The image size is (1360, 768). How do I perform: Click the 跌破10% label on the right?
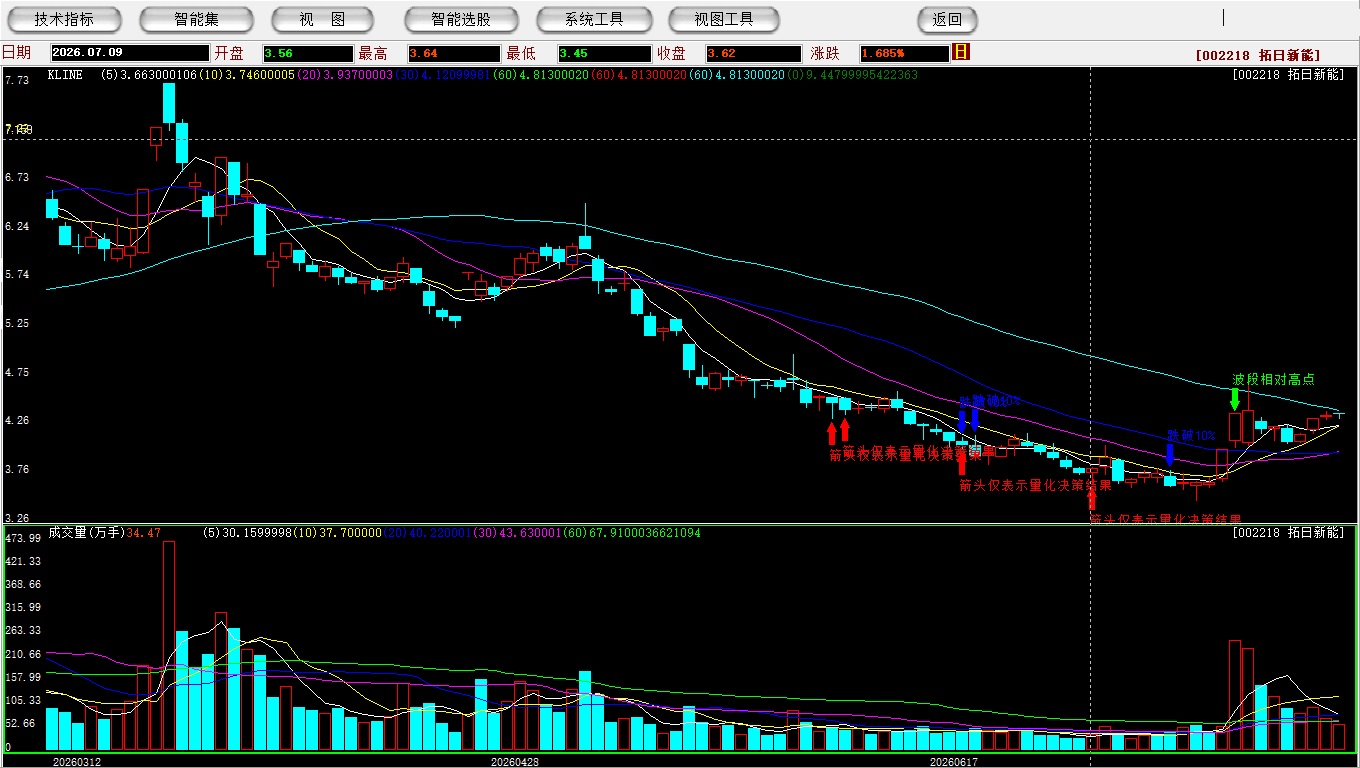click(1191, 436)
